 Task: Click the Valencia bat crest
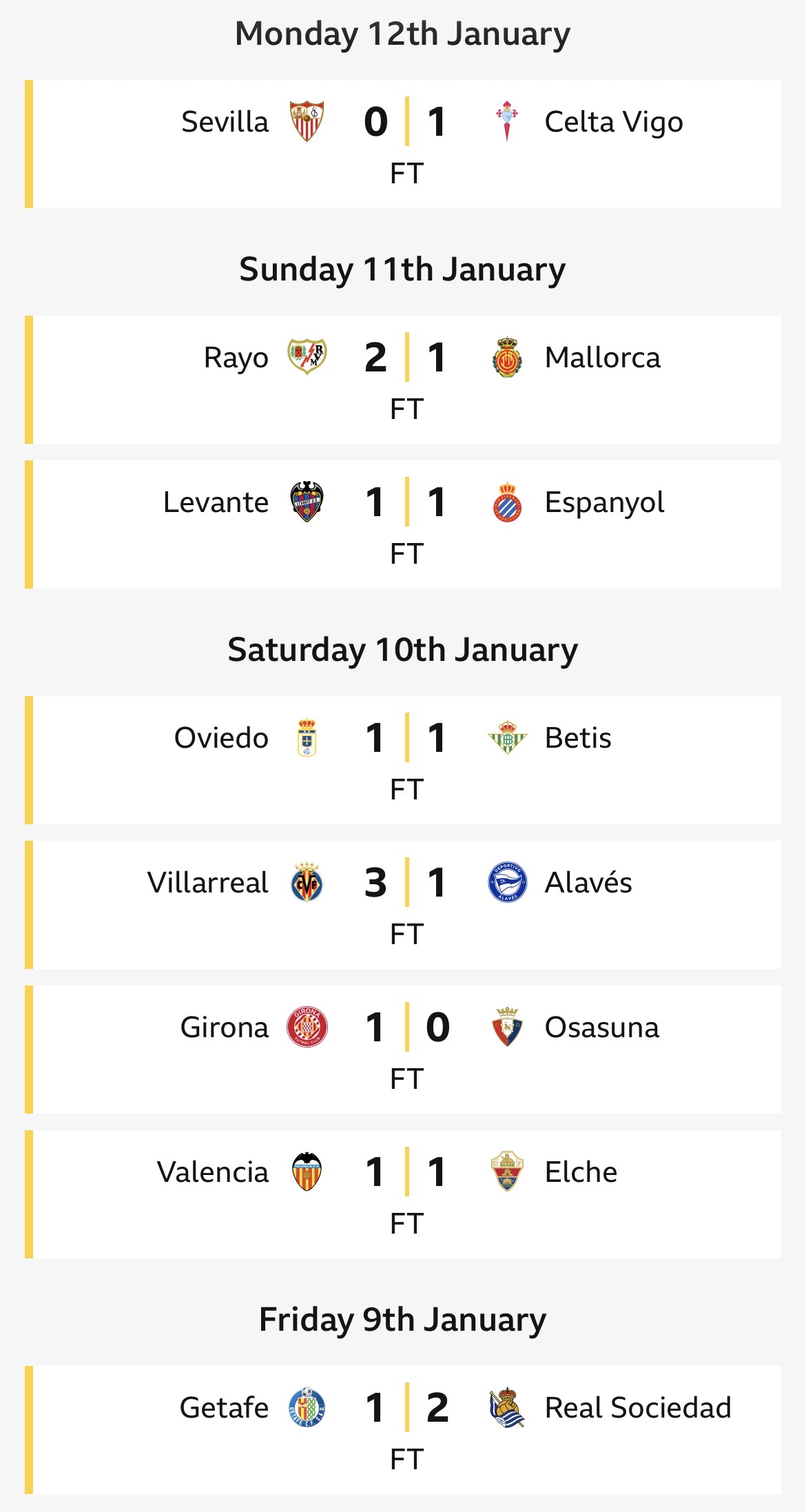307,1172
